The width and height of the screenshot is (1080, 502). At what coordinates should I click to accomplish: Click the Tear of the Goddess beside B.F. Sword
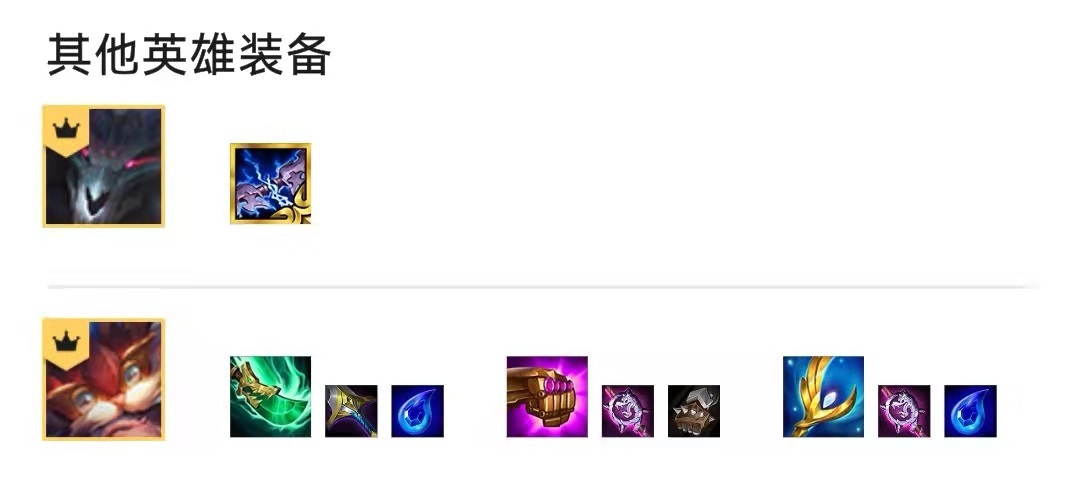[x=417, y=411]
